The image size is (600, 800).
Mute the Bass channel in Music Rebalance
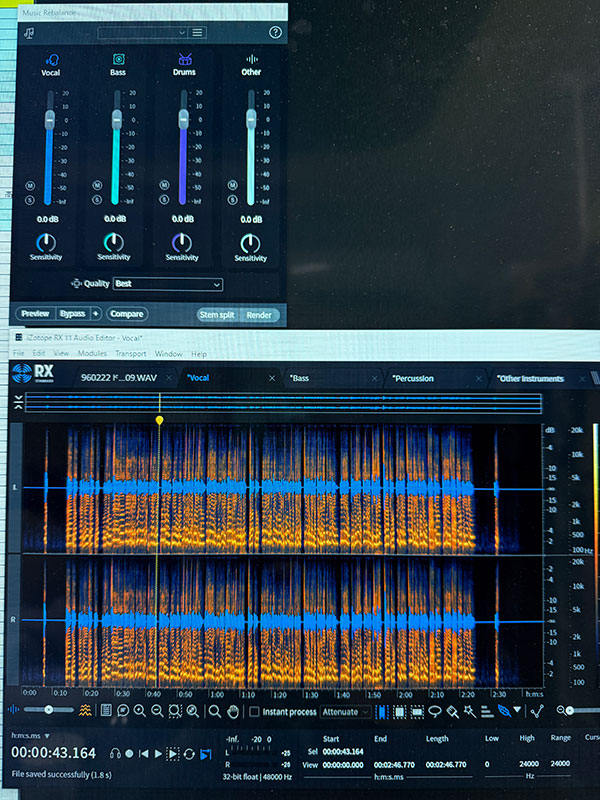point(97,185)
